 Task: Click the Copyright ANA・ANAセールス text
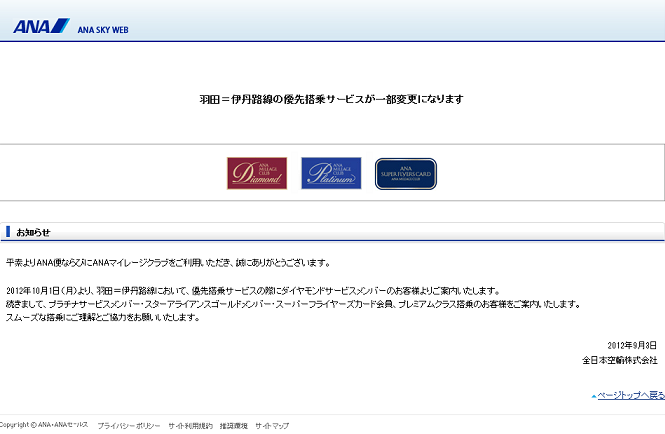click(44, 425)
